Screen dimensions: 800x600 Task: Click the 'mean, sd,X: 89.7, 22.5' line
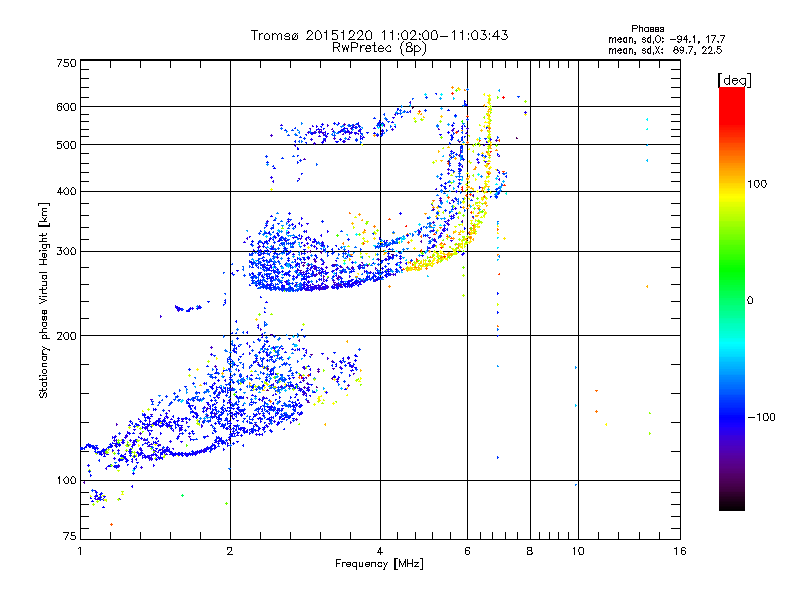tap(665, 50)
